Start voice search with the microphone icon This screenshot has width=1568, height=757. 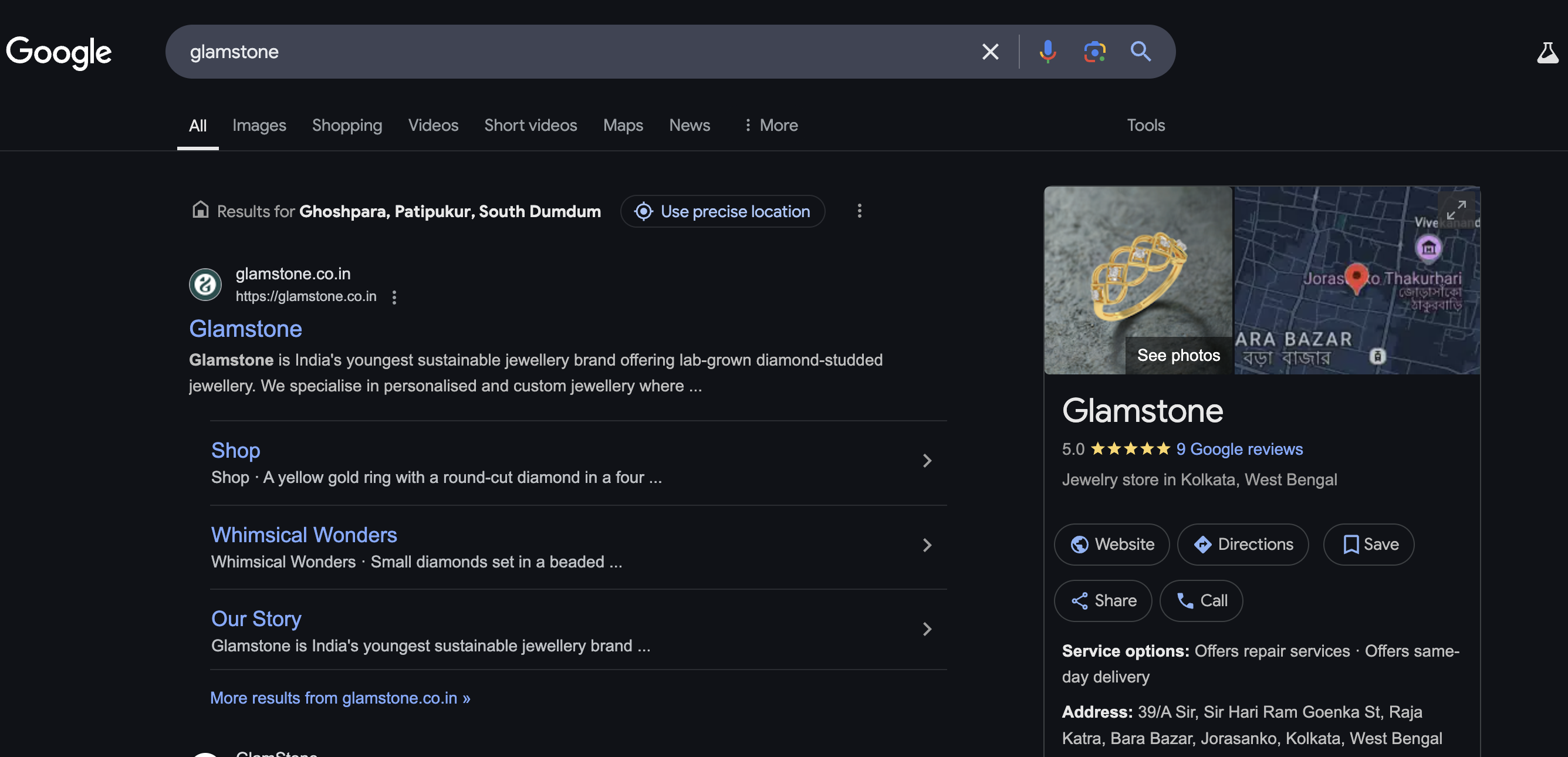1047,52
